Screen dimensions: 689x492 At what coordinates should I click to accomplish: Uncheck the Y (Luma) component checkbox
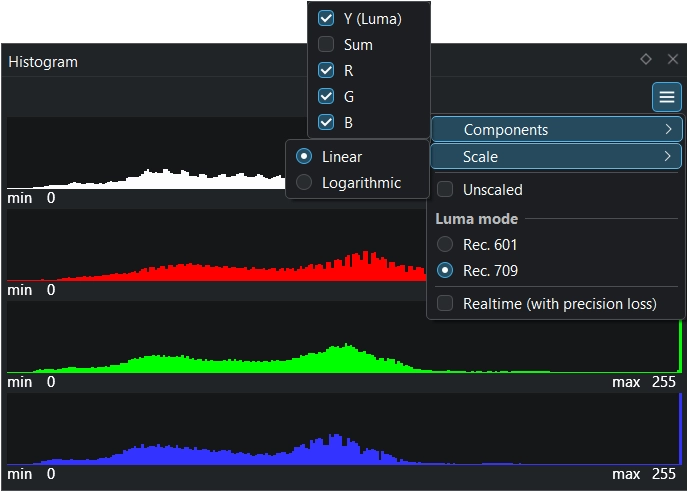(326, 18)
